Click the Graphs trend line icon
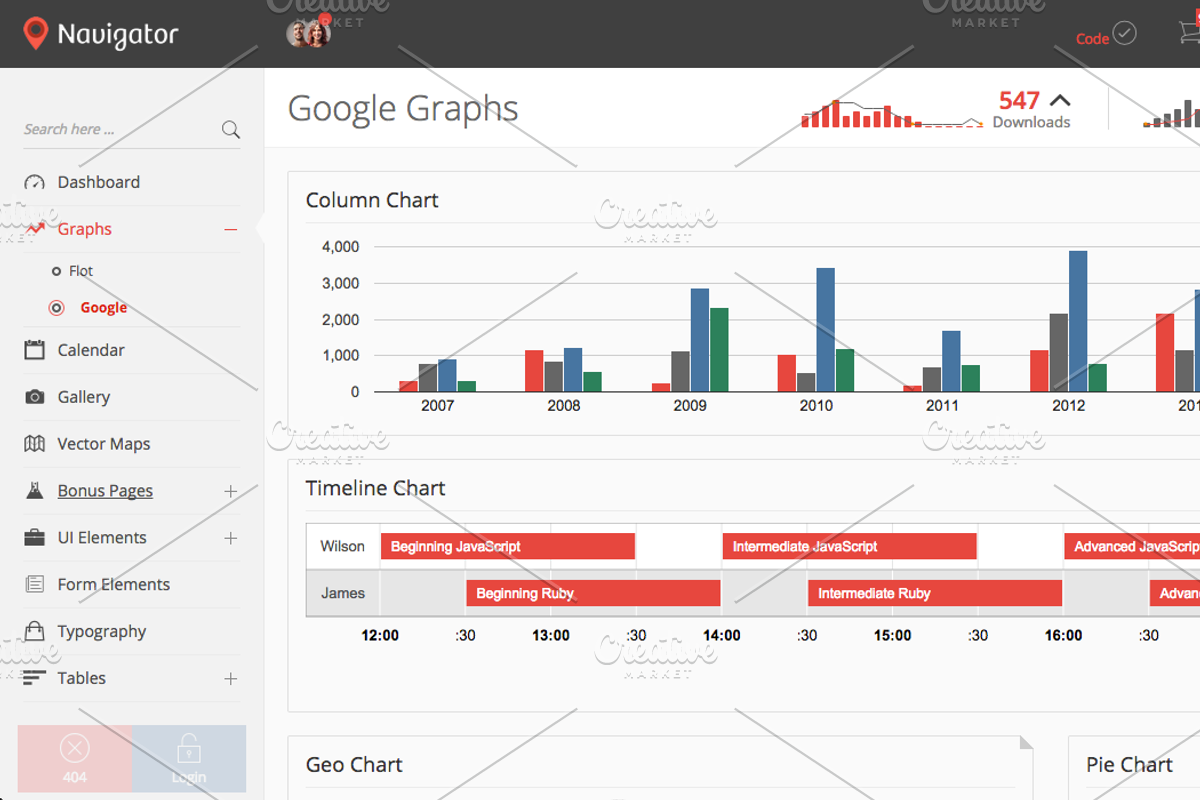1200x800 pixels. click(x=35, y=229)
